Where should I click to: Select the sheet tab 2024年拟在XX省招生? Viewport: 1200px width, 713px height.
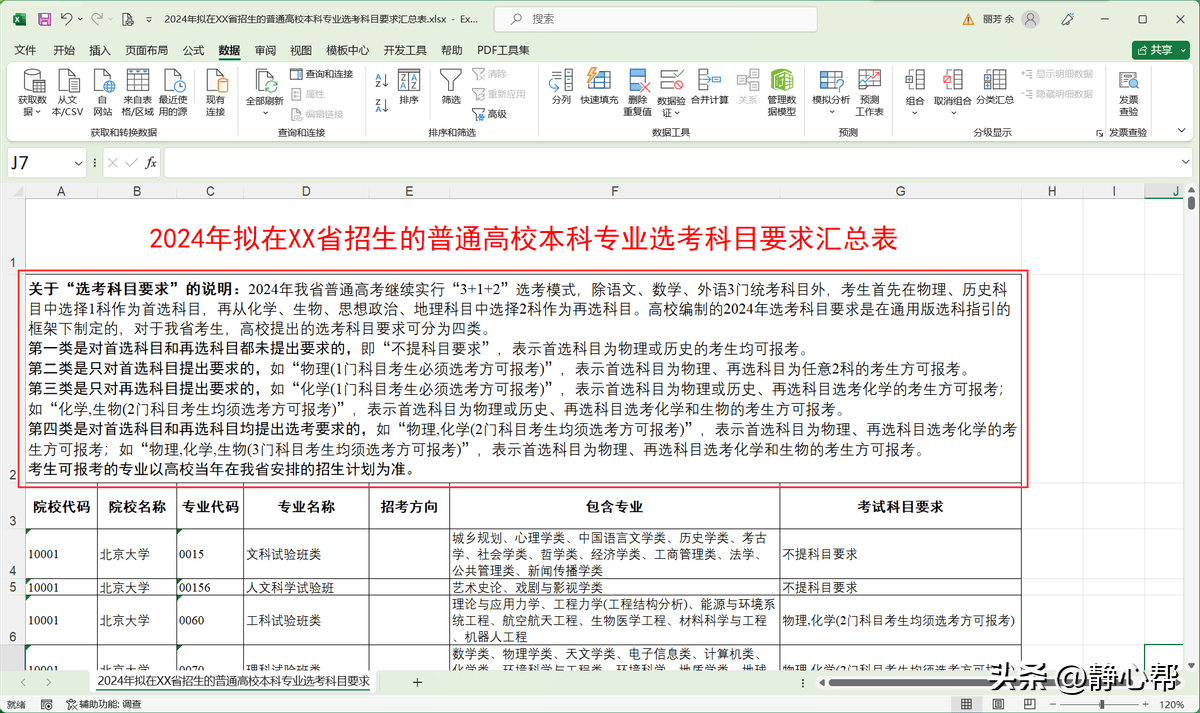pyautogui.click(x=233, y=681)
